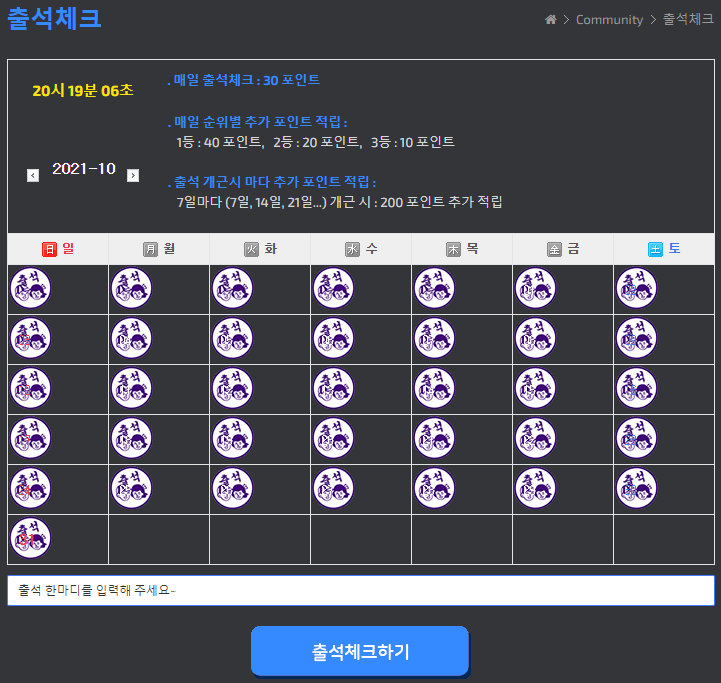
Task: Click the 출석체크 breadcrumb link
Action: pos(688,20)
